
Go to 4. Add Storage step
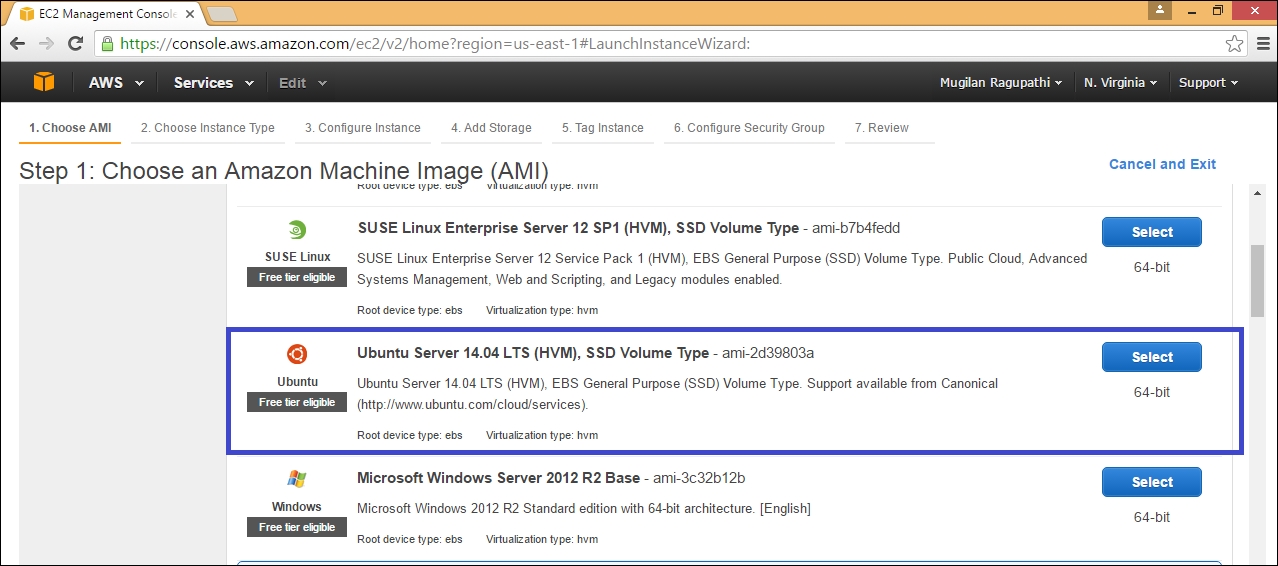click(x=491, y=128)
